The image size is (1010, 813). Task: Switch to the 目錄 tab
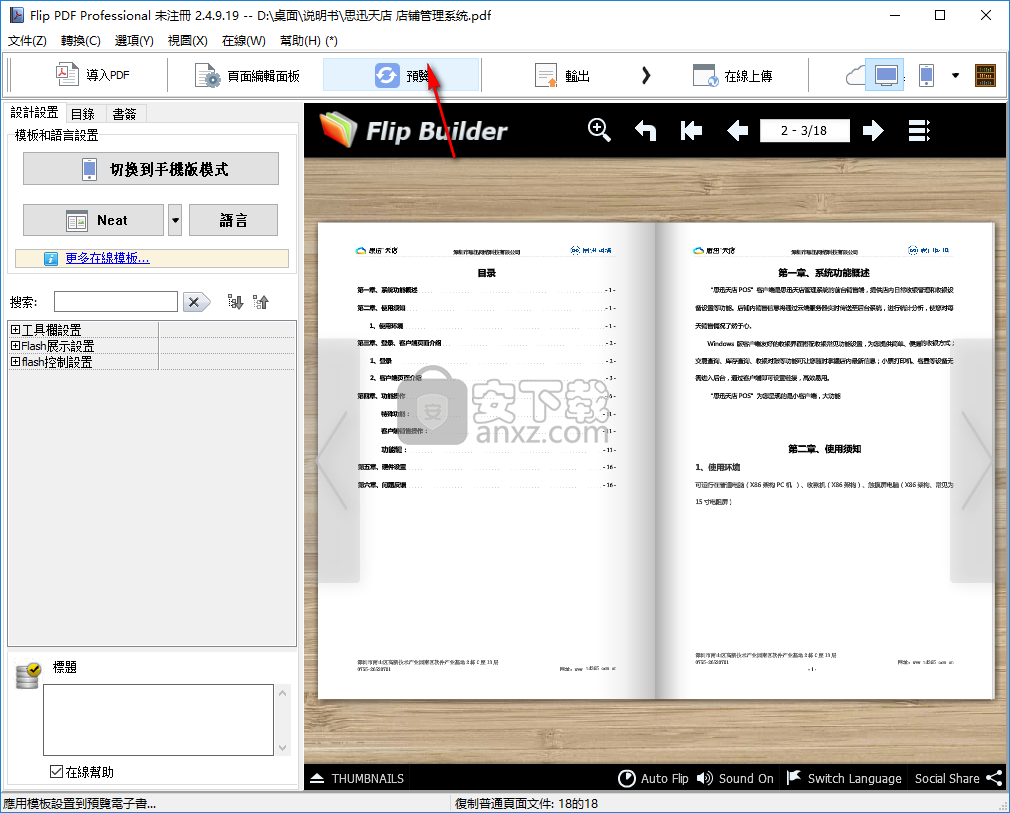coord(83,114)
